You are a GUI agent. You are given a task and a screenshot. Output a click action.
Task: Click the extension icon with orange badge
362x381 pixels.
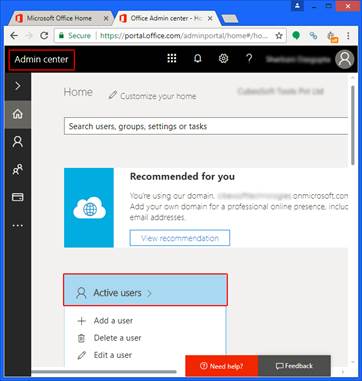332,37
